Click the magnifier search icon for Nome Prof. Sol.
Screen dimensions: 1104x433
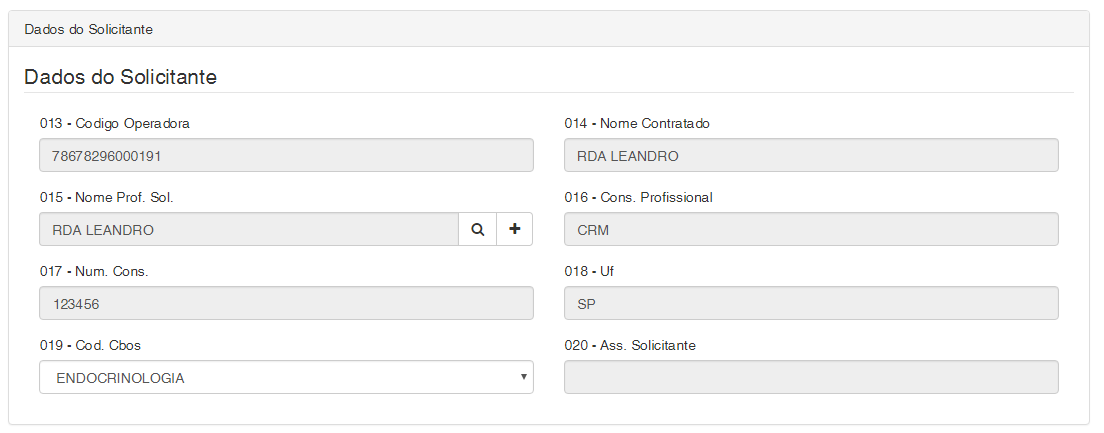pyautogui.click(x=478, y=229)
